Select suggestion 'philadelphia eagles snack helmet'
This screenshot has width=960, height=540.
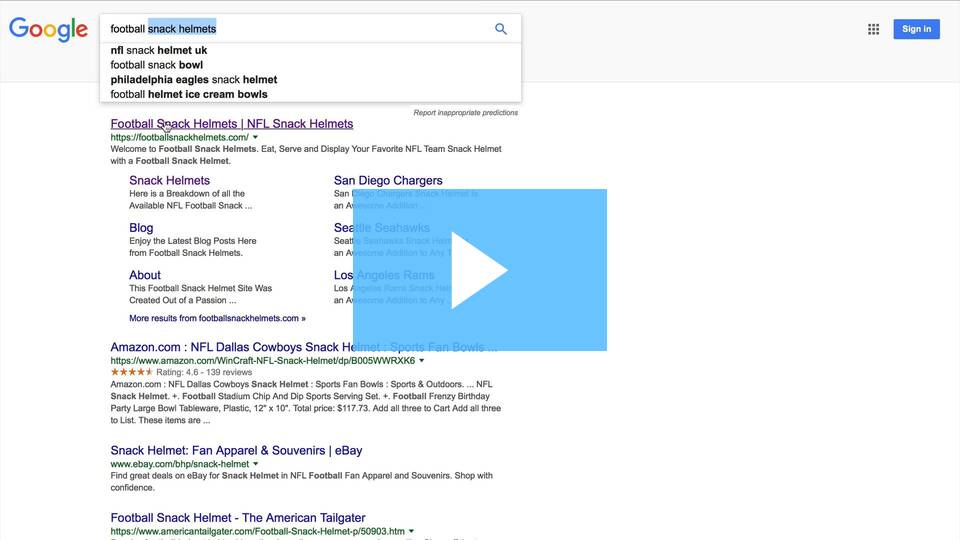coord(310,80)
